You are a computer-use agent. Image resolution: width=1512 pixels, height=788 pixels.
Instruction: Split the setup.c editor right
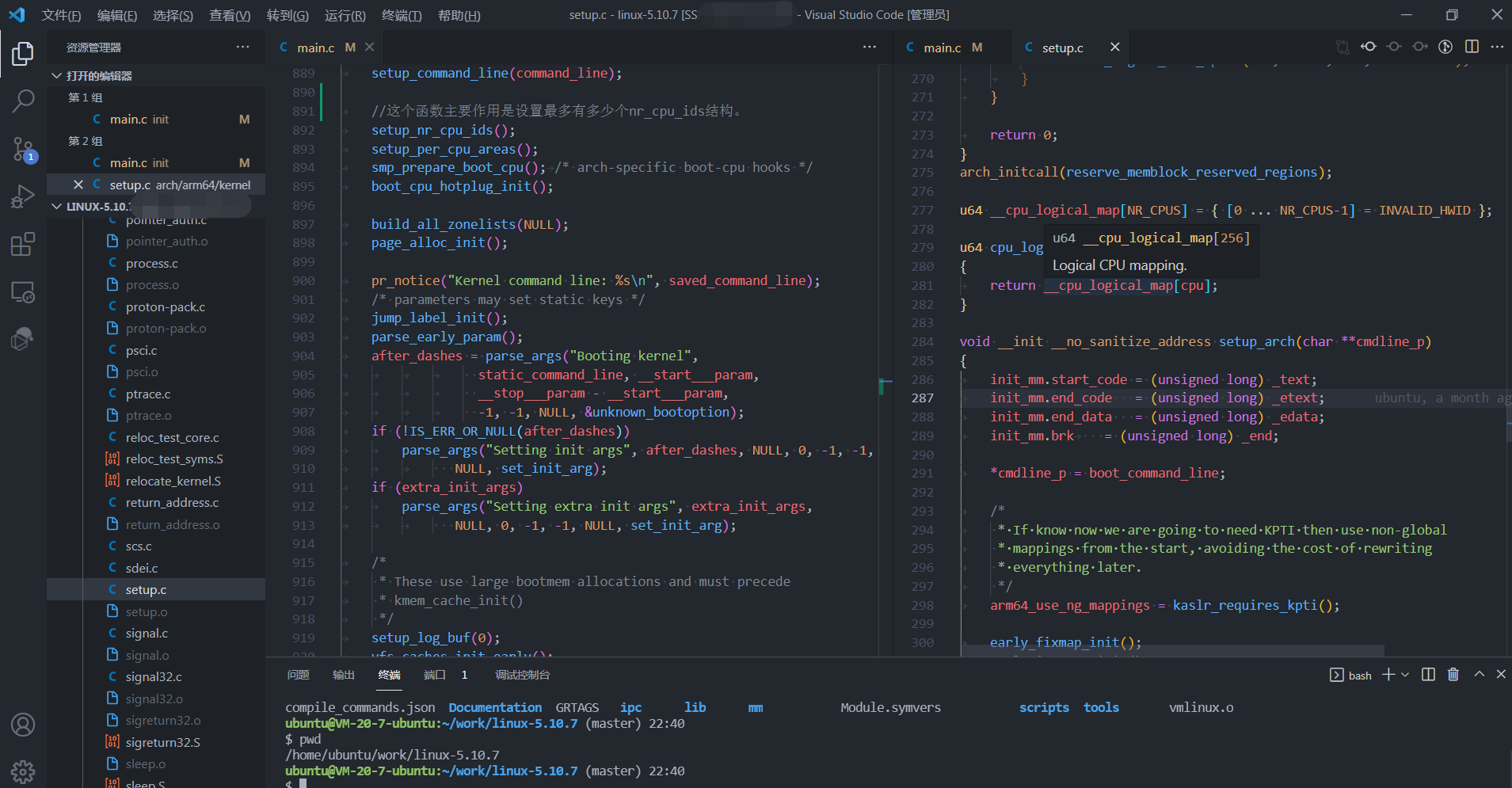pos(1472,47)
